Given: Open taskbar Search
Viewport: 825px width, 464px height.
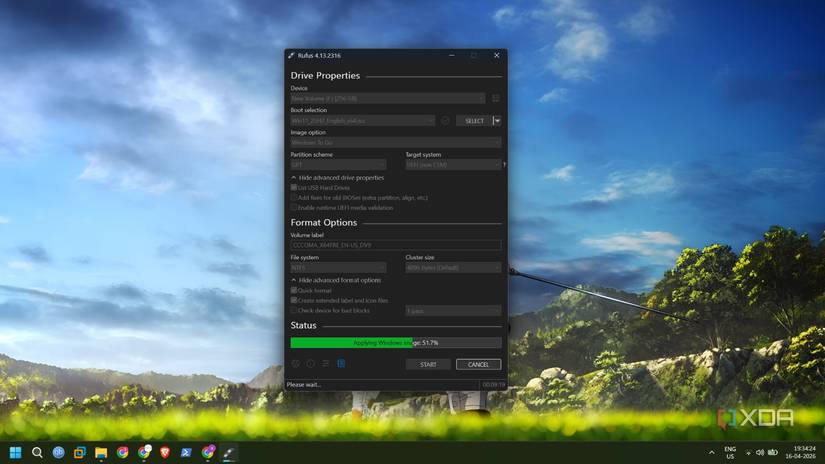Looking at the screenshot, I should coord(37,452).
